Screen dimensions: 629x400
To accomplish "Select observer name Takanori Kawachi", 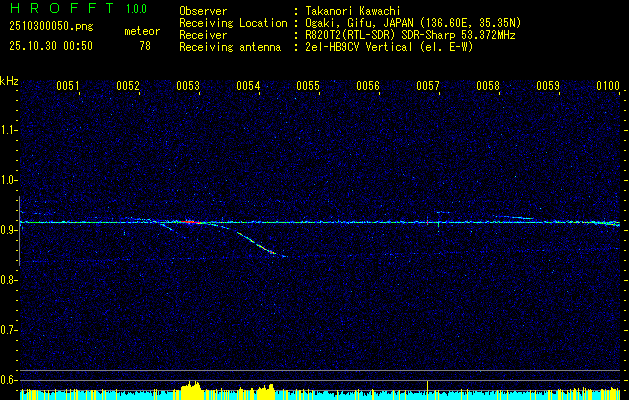I will point(353,11).
